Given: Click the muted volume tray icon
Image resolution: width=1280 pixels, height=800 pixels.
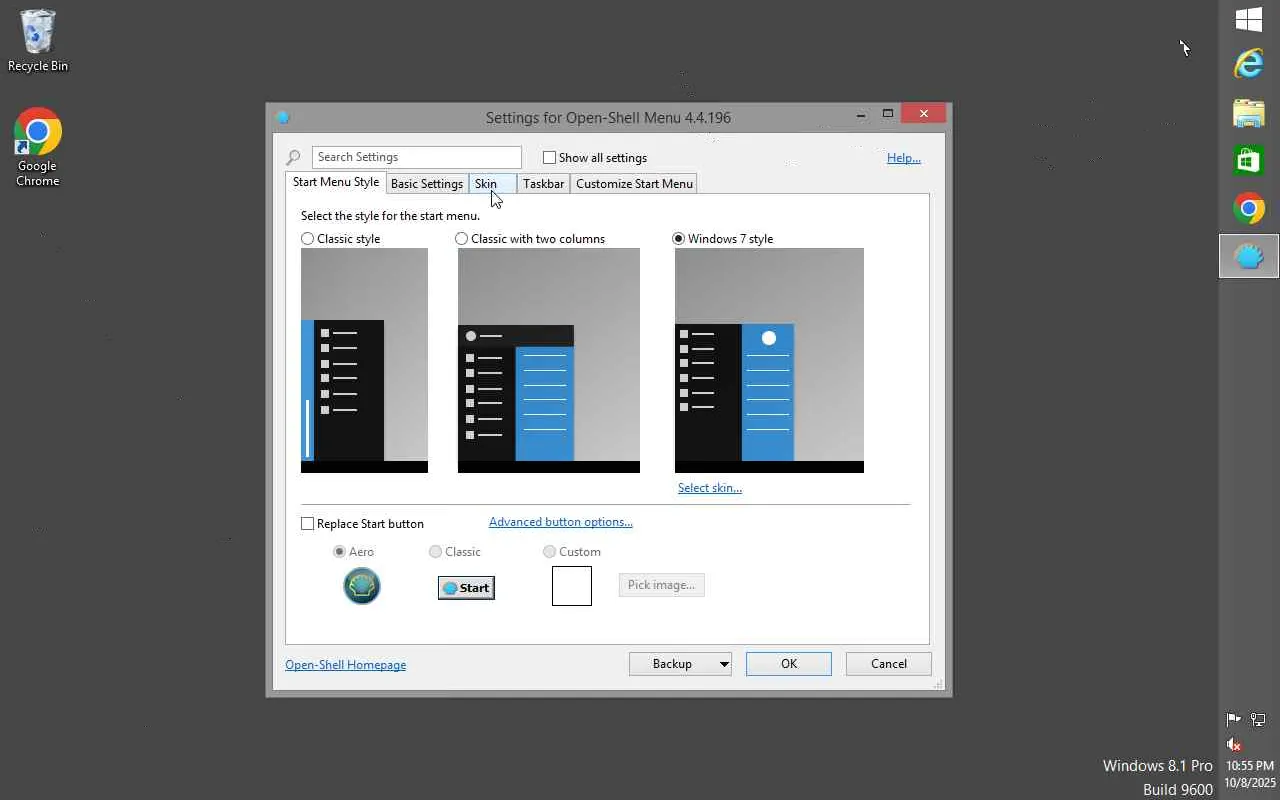Looking at the screenshot, I should (1234, 744).
